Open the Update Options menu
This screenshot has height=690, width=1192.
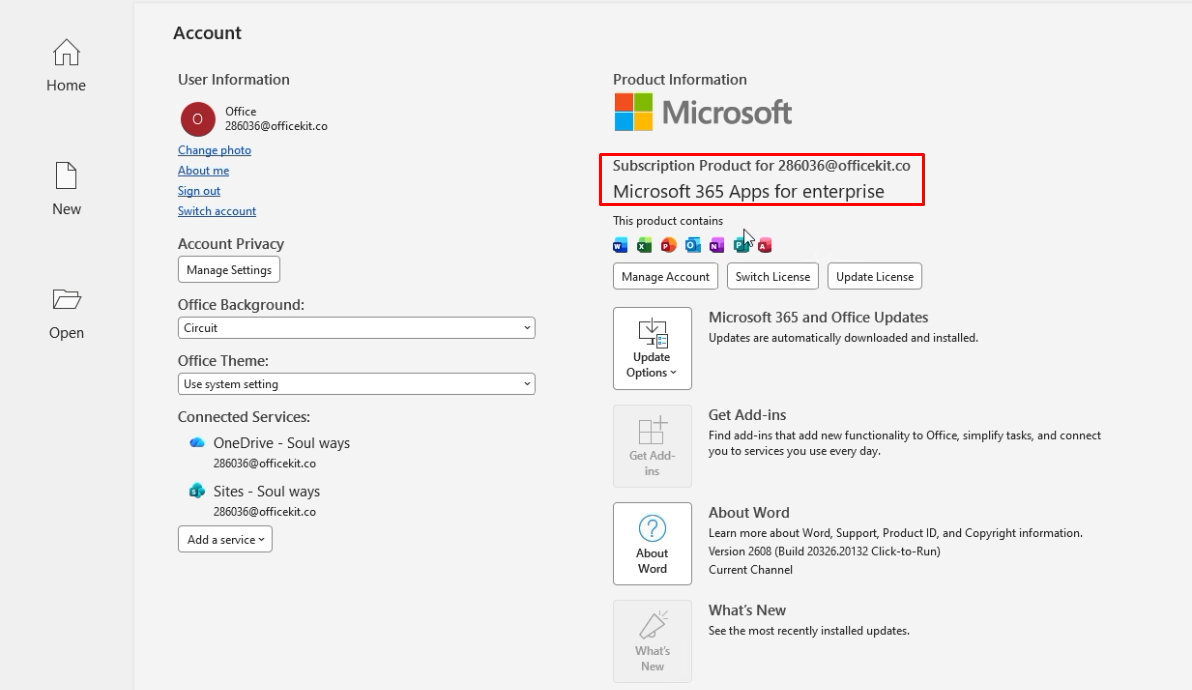pyautogui.click(x=652, y=348)
